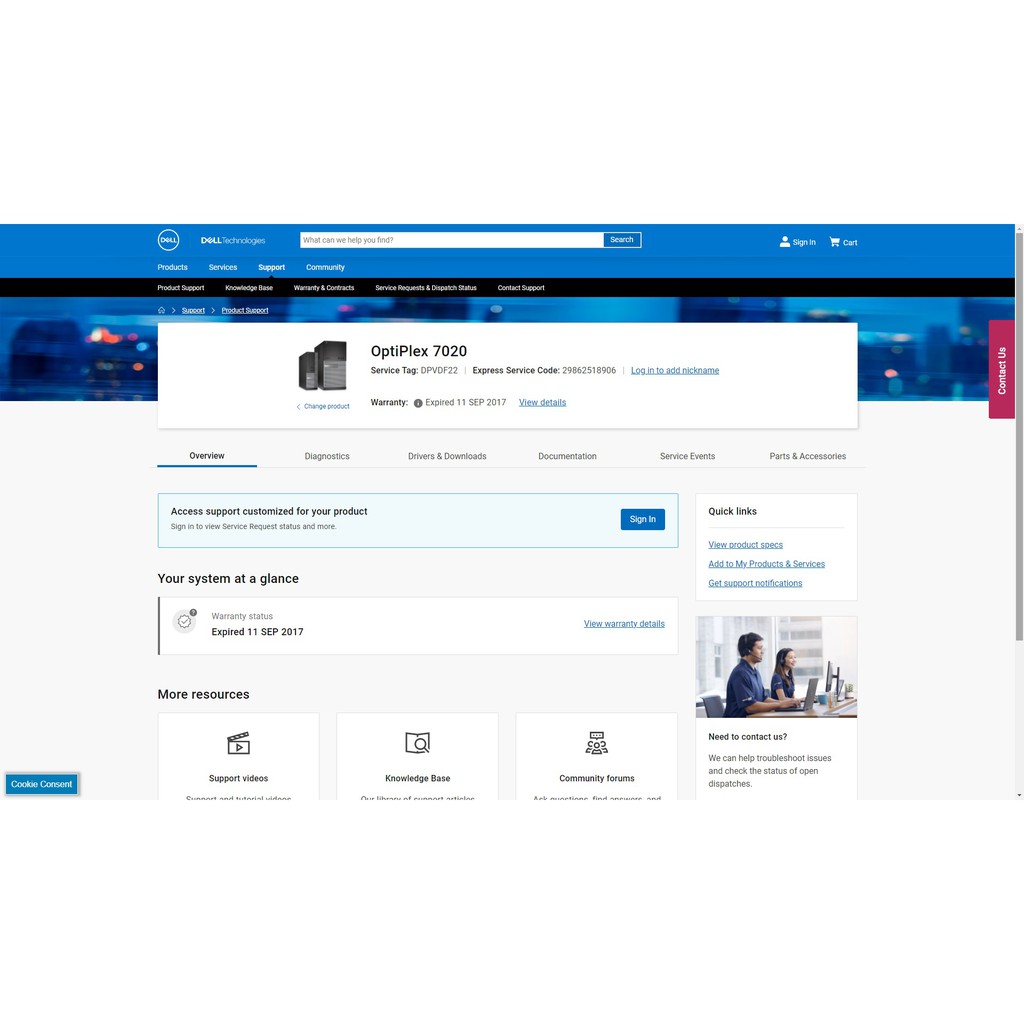Switch to the Diagnostics tab
This screenshot has width=1024, height=1024.
[x=327, y=456]
